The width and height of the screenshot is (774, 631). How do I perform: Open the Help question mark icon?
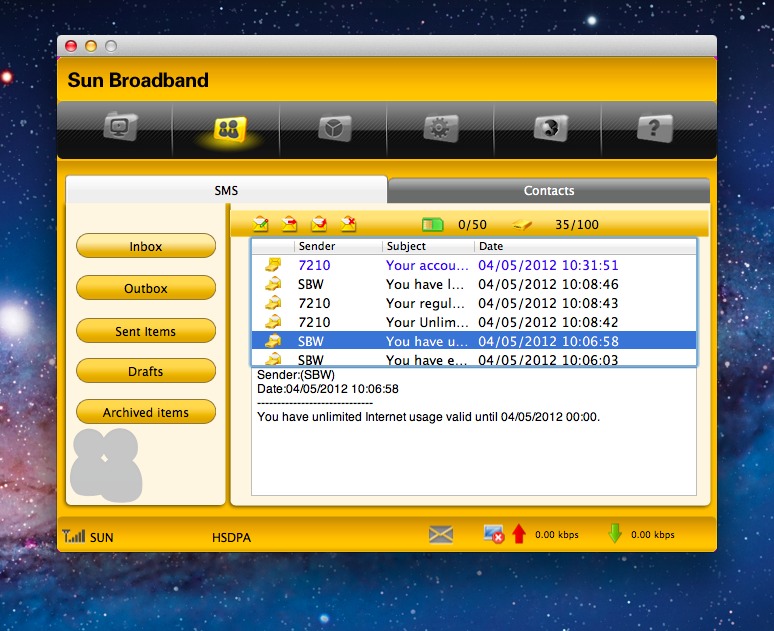655,128
